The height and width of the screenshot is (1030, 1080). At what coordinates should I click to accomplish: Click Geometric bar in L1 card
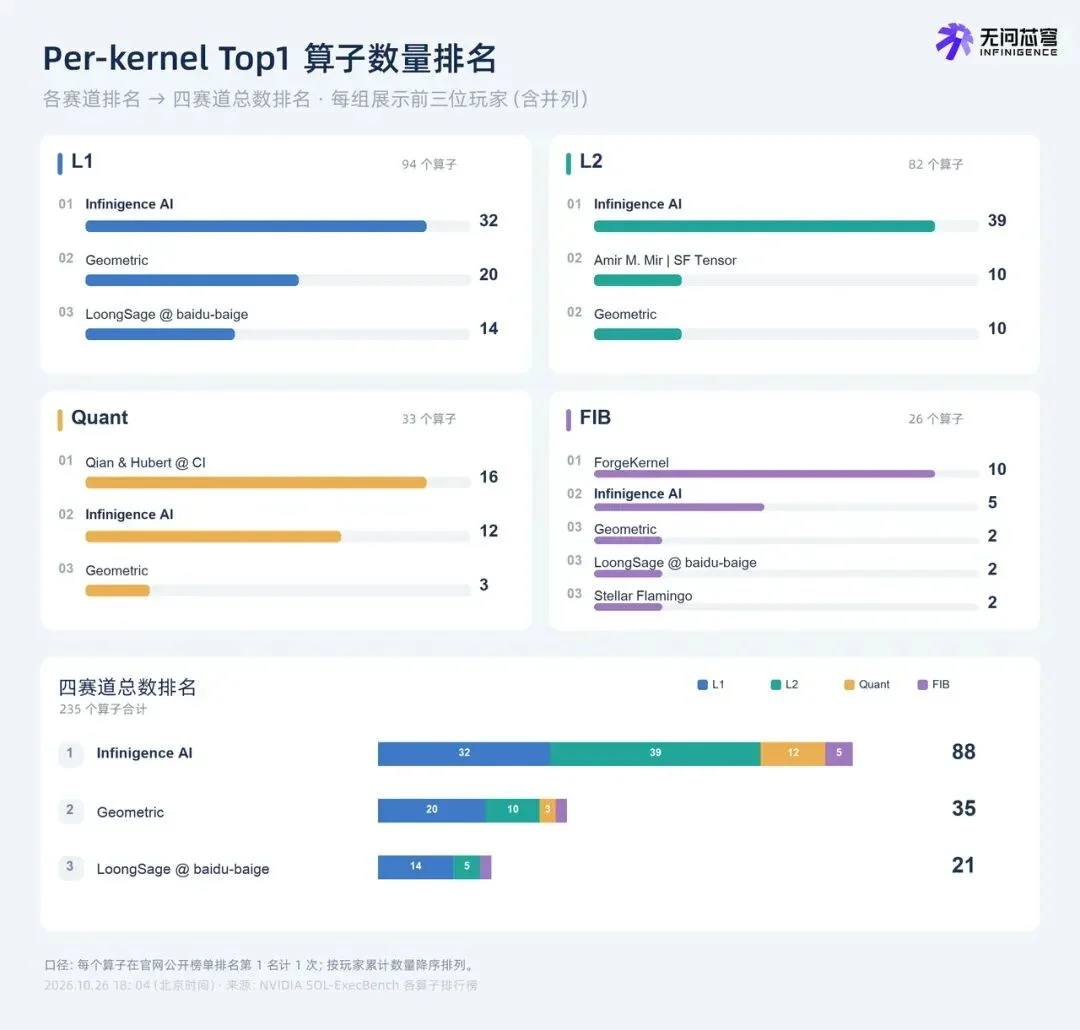(192, 280)
